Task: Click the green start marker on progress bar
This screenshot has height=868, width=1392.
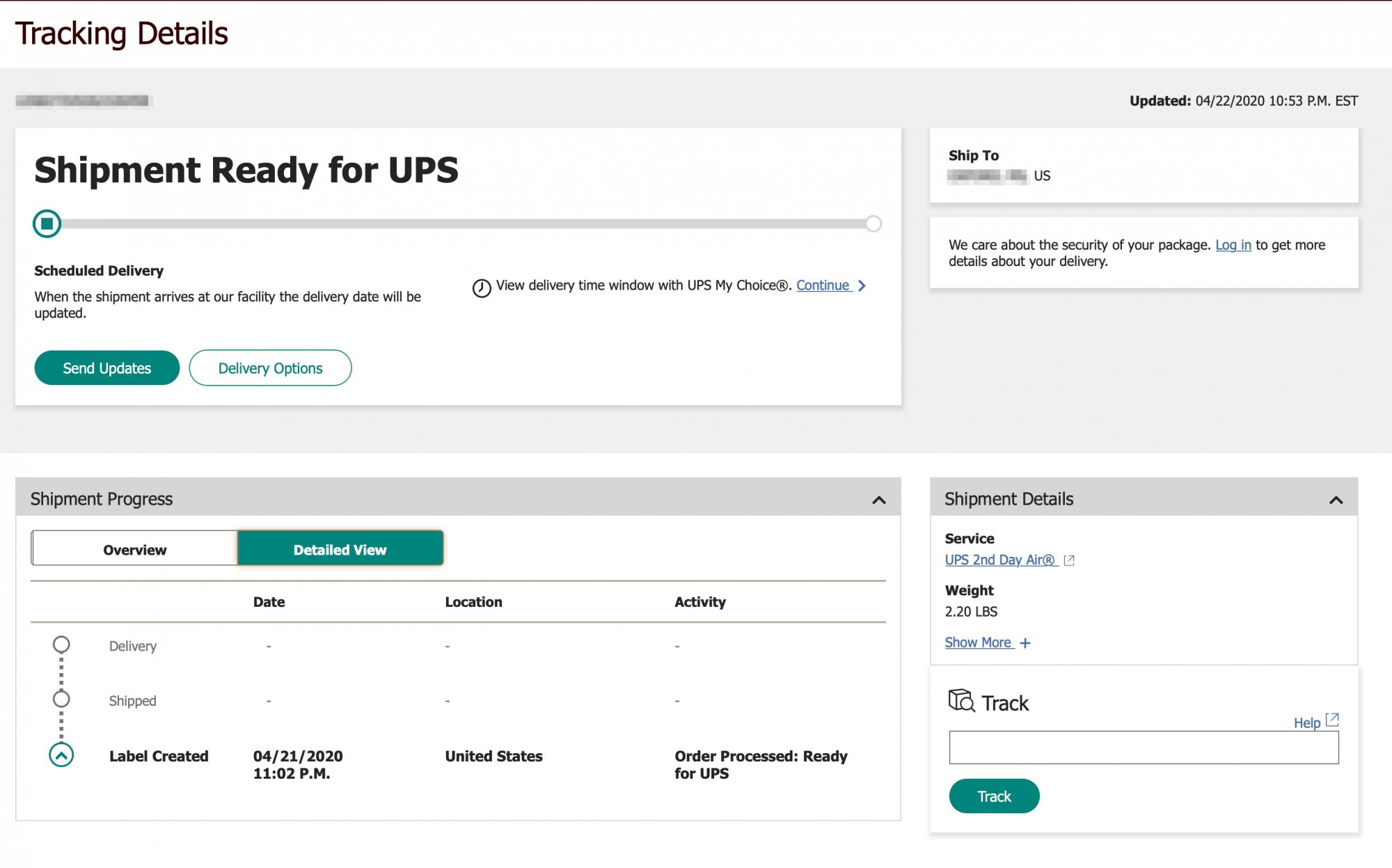Action: pyautogui.click(x=47, y=223)
